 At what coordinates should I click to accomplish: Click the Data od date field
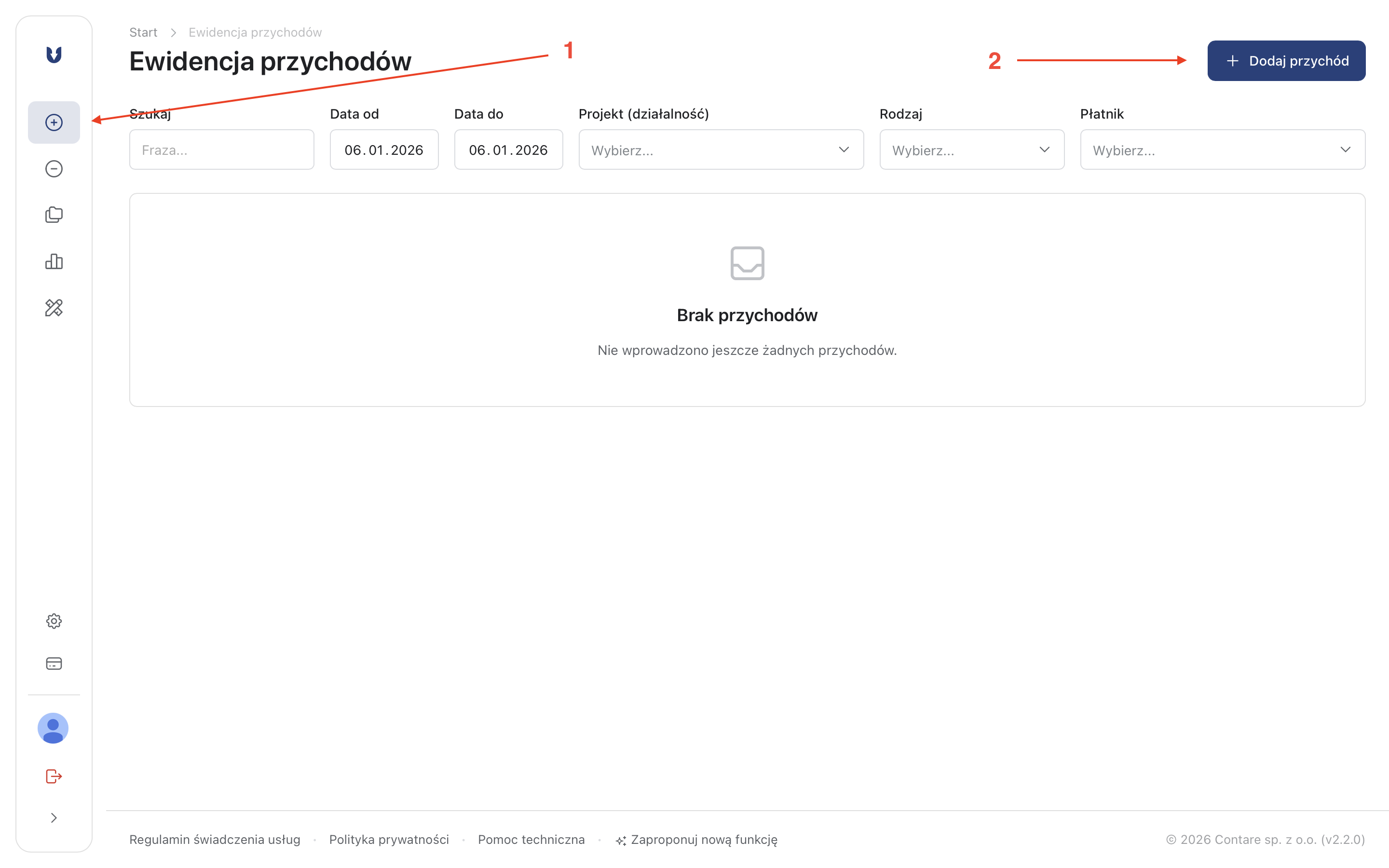pyautogui.click(x=384, y=150)
